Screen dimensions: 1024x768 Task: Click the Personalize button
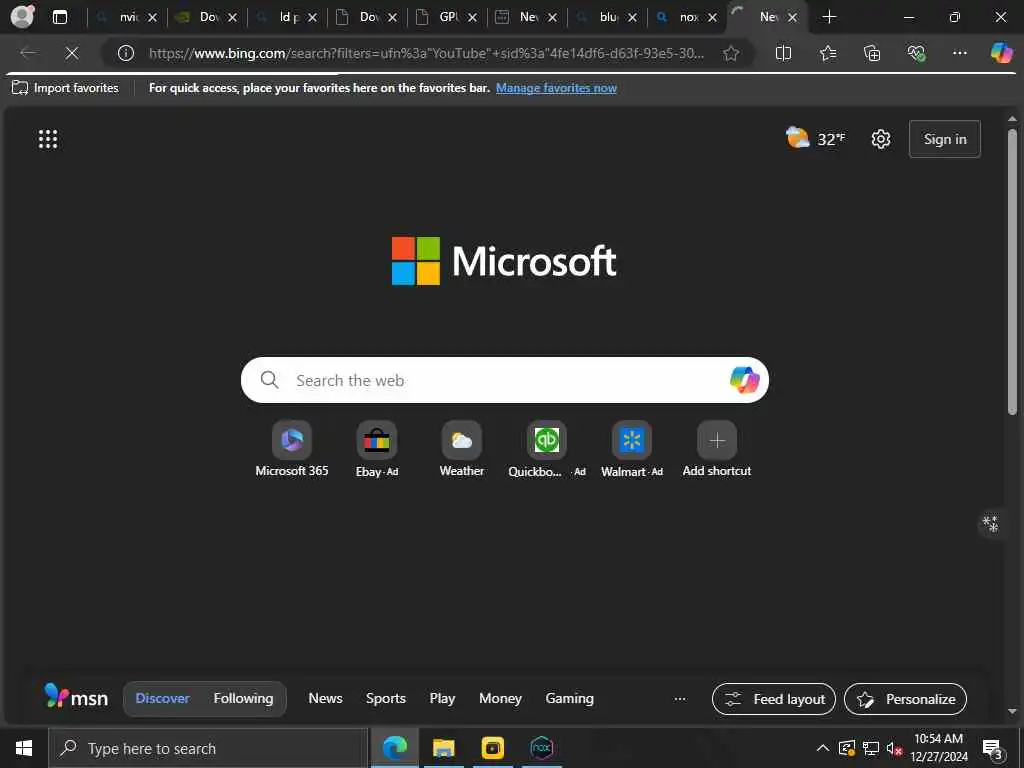(905, 699)
